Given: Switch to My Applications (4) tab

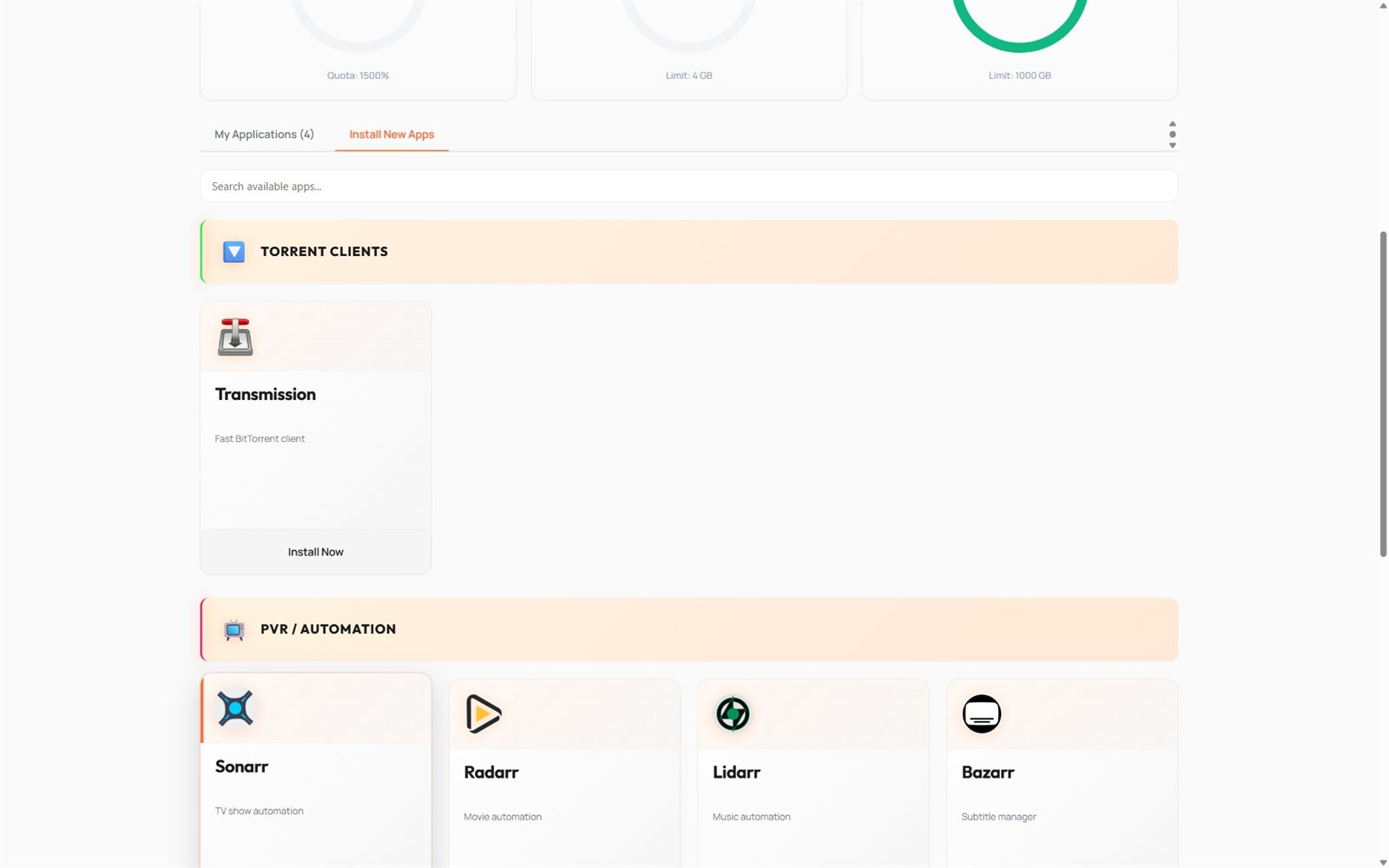Looking at the screenshot, I should tap(264, 135).
